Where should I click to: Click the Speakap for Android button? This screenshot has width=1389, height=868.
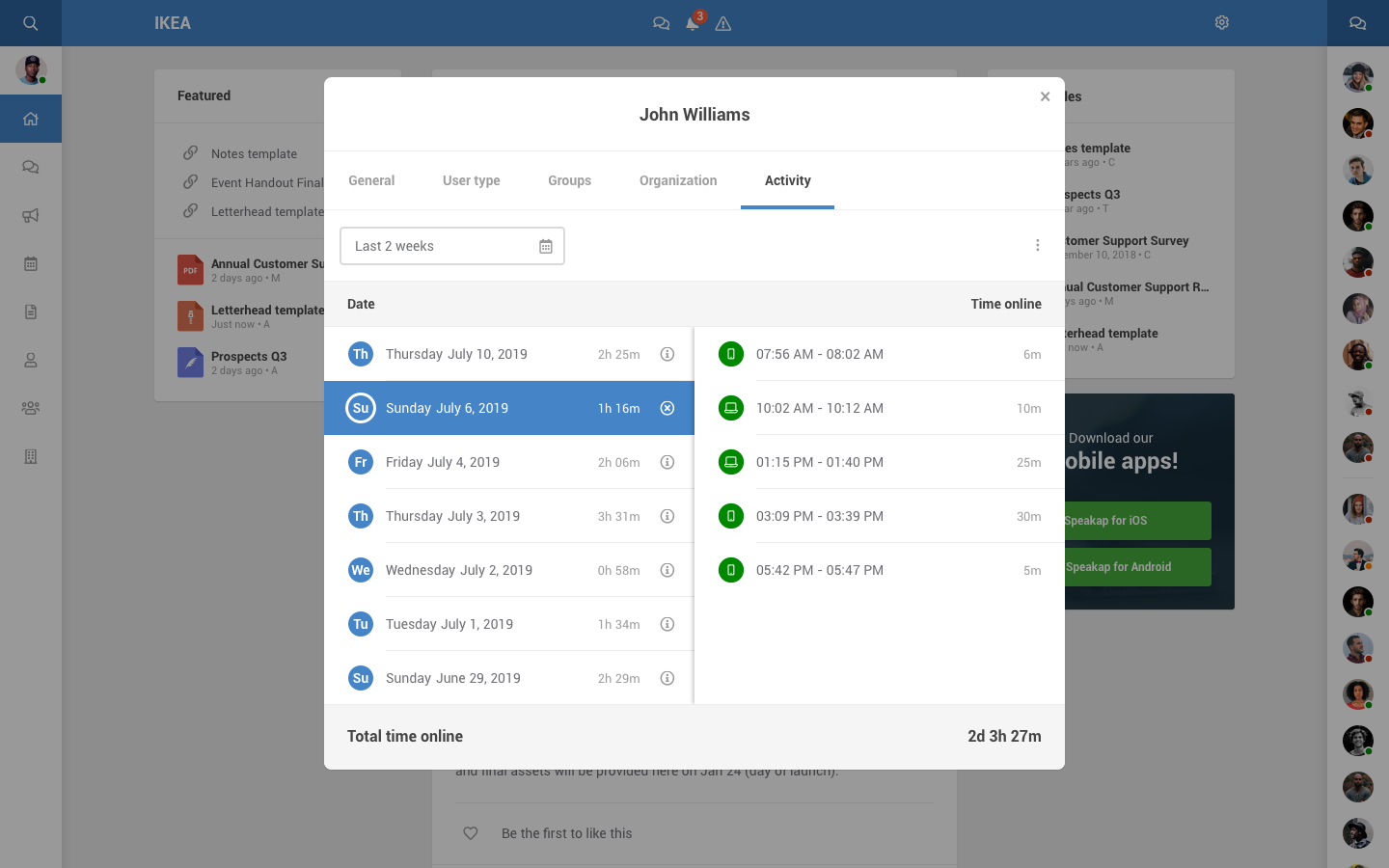point(1138,567)
